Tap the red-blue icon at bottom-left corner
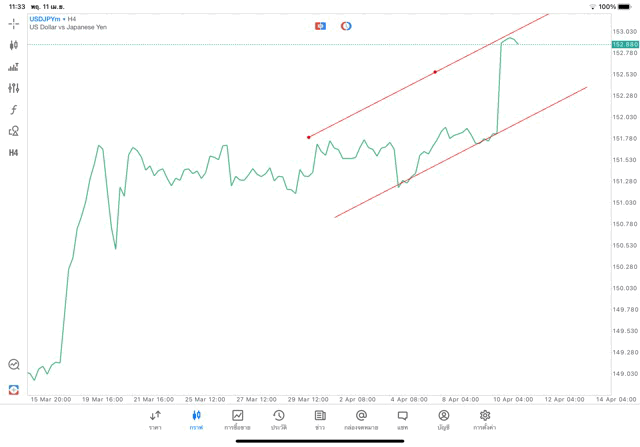Viewport: 640px width, 447px height. pos(13,390)
